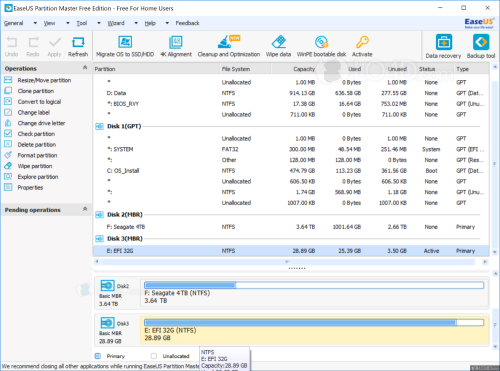Click the EaseUS logo

click(x=479, y=23)
